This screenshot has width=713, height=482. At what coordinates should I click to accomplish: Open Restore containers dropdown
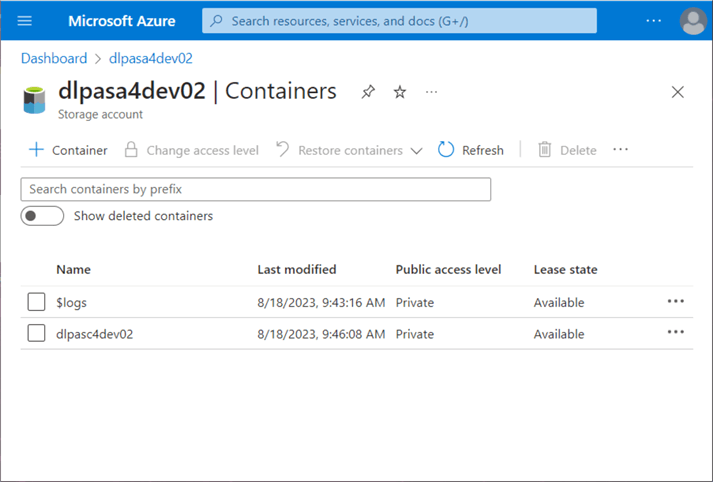(349, 150)
